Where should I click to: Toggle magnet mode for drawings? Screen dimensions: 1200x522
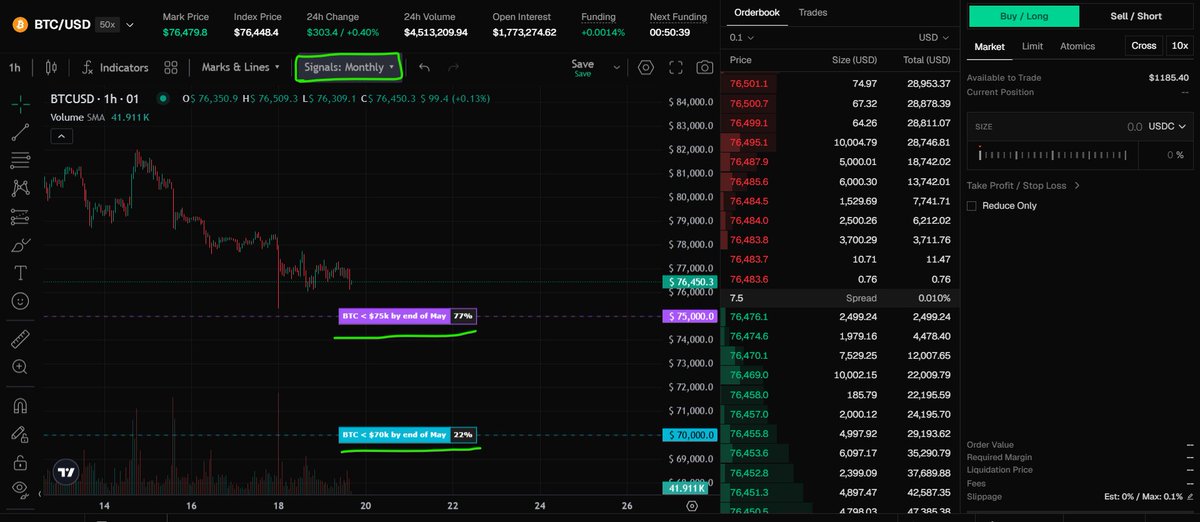[20, 406]
